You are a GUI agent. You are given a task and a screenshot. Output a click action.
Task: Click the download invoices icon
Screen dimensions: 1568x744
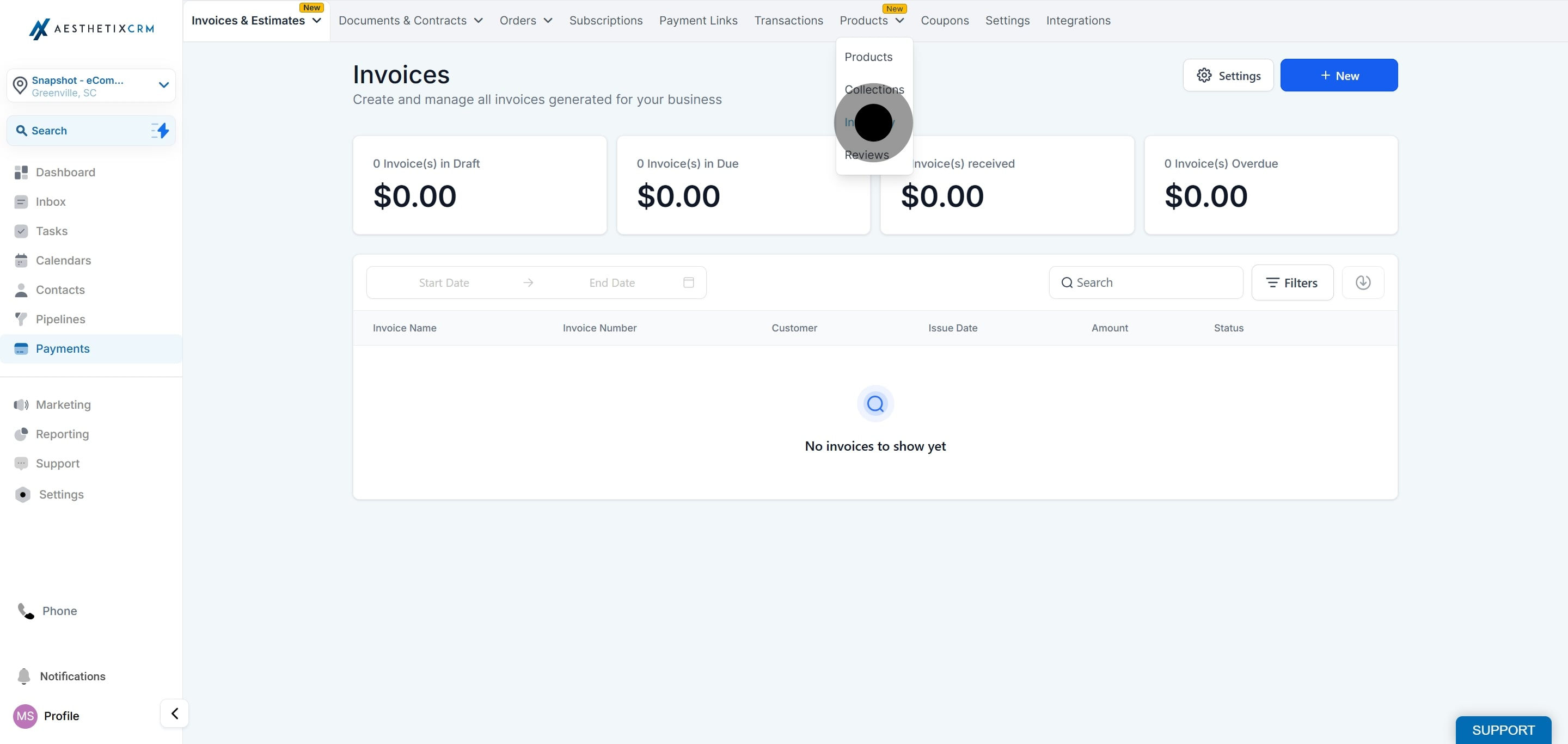point(1363,282)
